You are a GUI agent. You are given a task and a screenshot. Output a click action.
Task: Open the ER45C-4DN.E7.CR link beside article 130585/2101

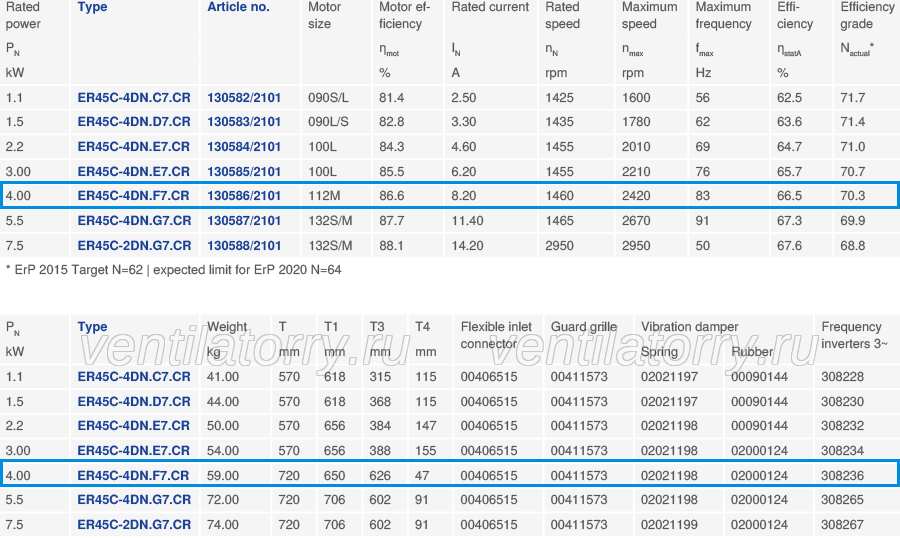(133, 171)
